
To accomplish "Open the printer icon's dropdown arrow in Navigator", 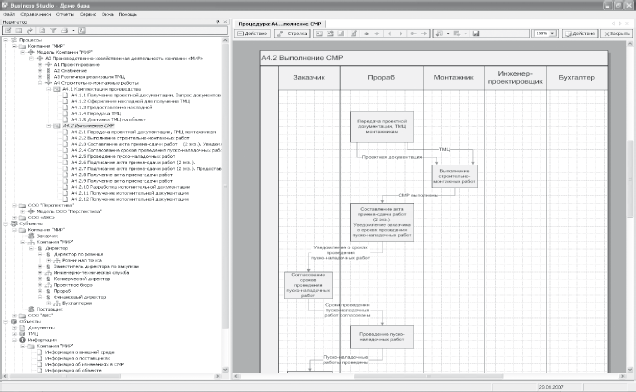I will pos(73,30).
